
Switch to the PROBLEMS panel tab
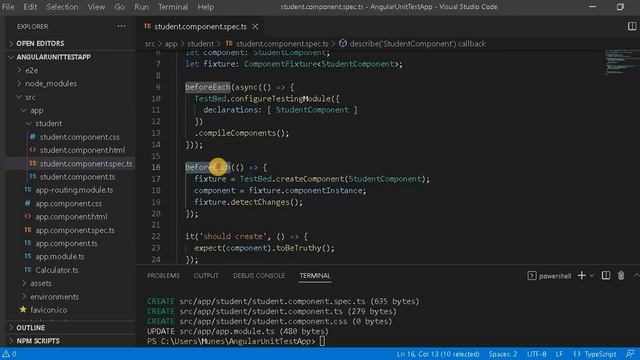(163, 276)
